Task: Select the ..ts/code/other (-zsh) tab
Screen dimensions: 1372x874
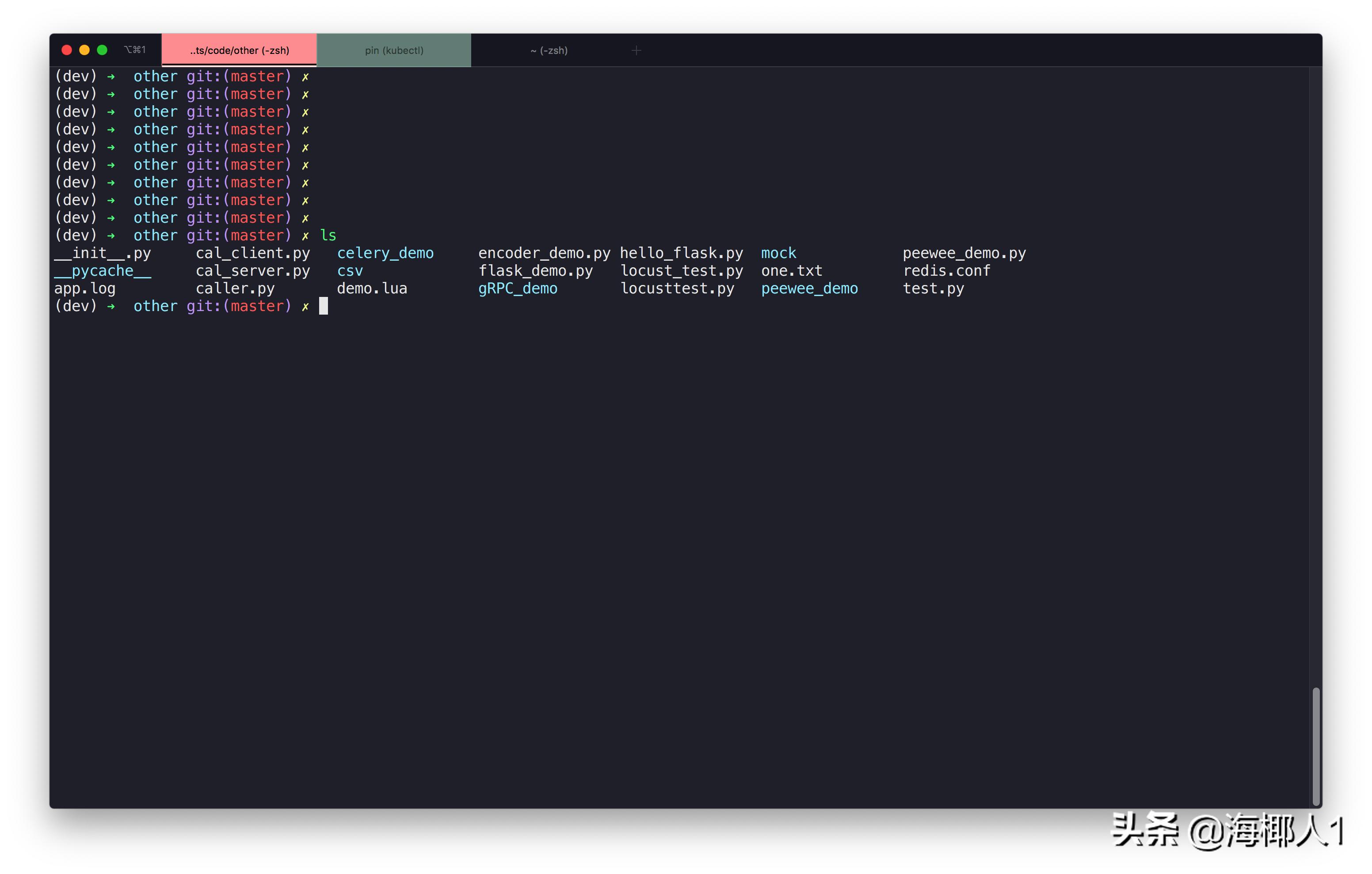Action: (x=239, y=50)
